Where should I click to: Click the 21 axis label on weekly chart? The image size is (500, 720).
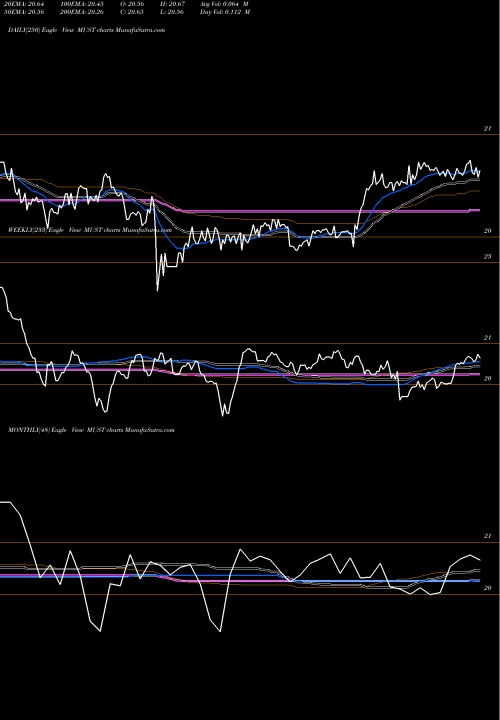(x=488, y=338)
